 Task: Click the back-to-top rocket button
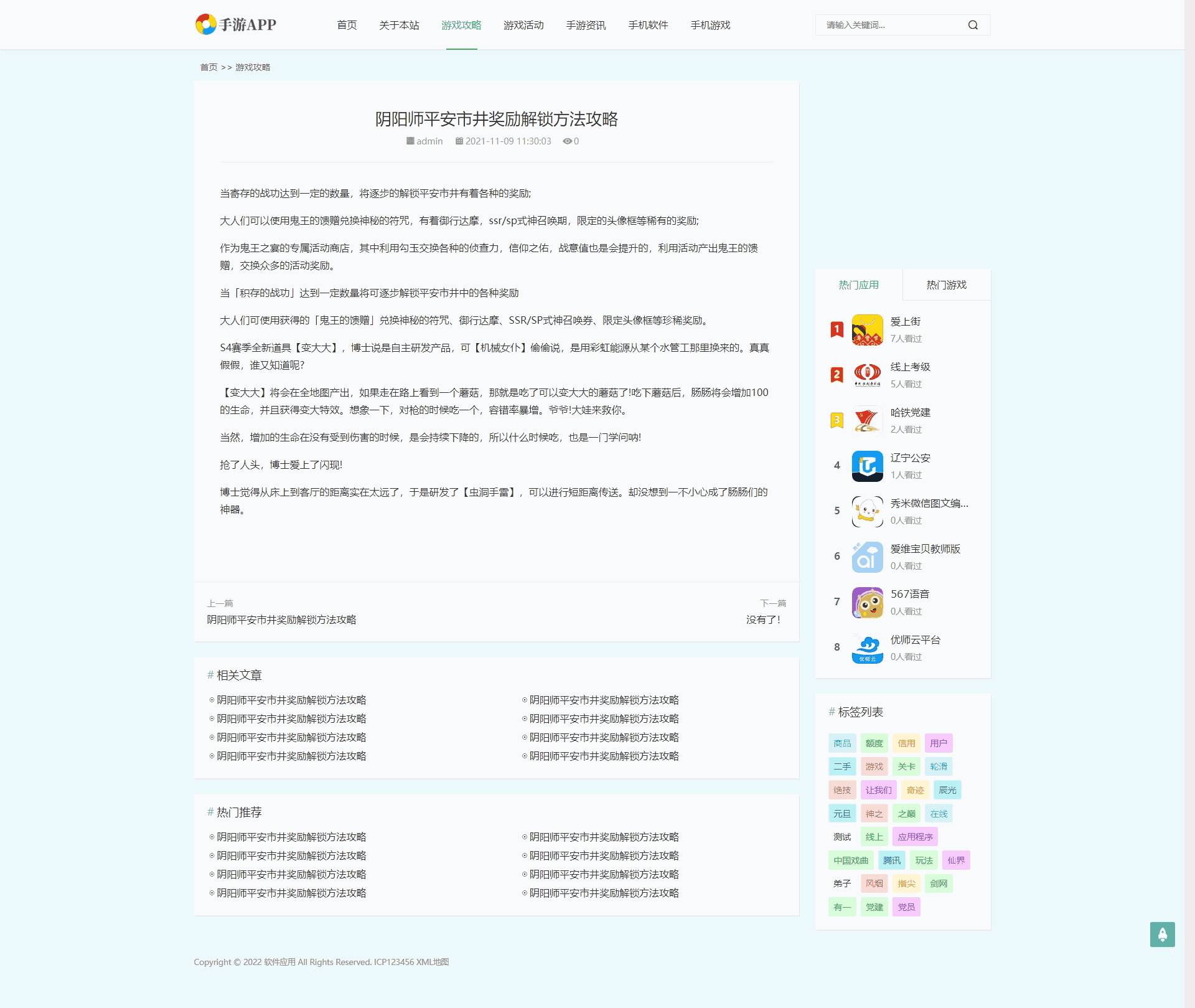pyautogui.click(x=1163, y=934)
